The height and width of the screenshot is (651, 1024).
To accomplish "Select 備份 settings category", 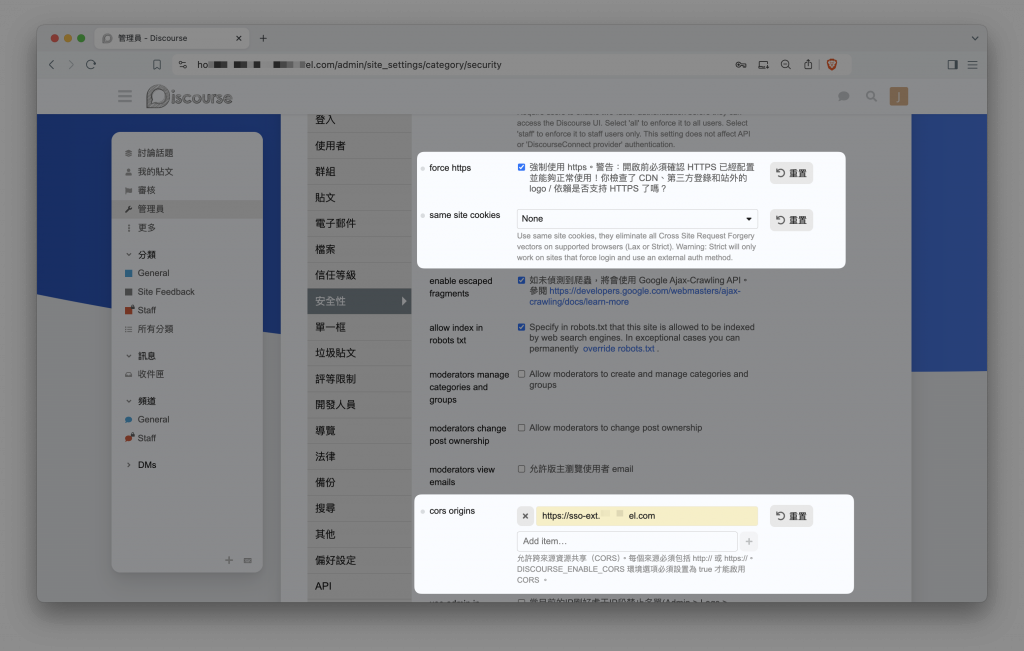I will [x=359, y=482].
